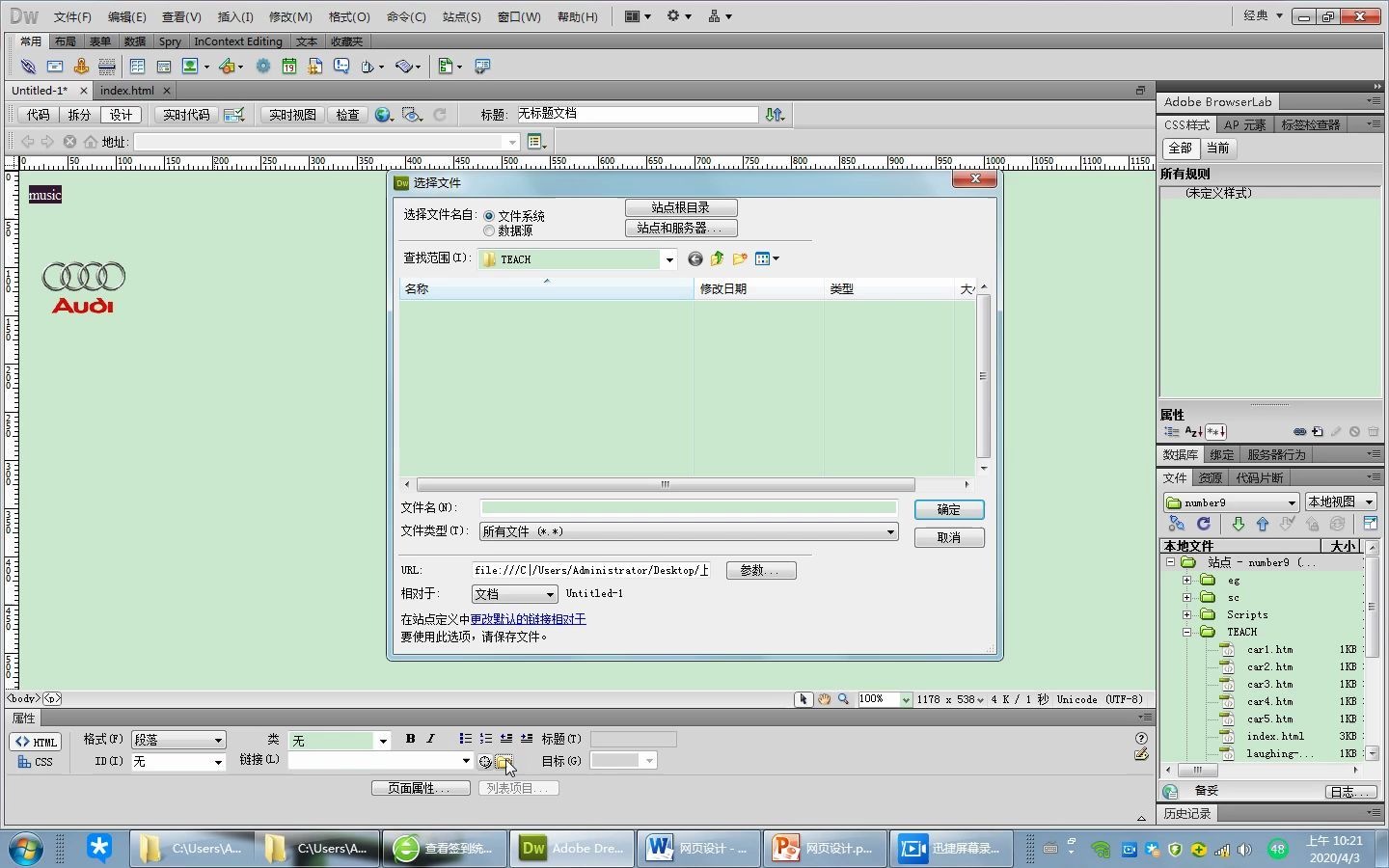Switch to the 资源 panel tab
The height and width of the screenshot is (868, 1389).
(x=1210, y=478)
